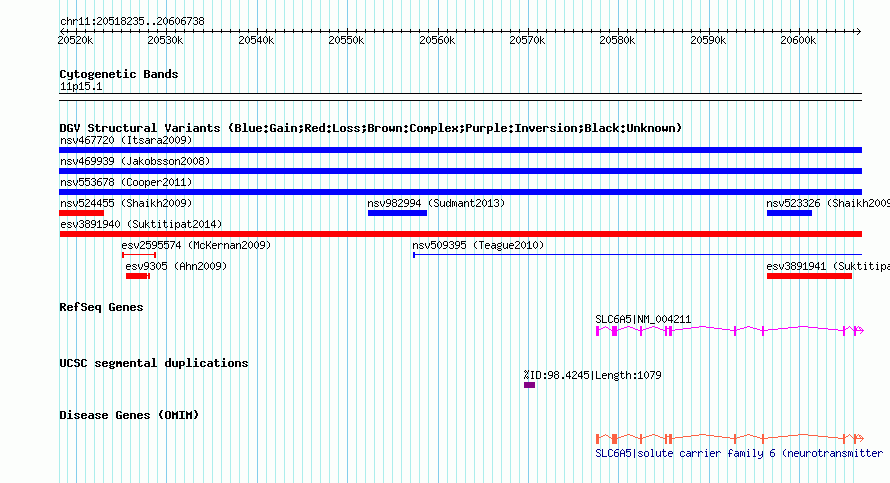Click the chr11:20518235..20606738 coordinate label
Screen dimensions: 890x483
point(132,21)
